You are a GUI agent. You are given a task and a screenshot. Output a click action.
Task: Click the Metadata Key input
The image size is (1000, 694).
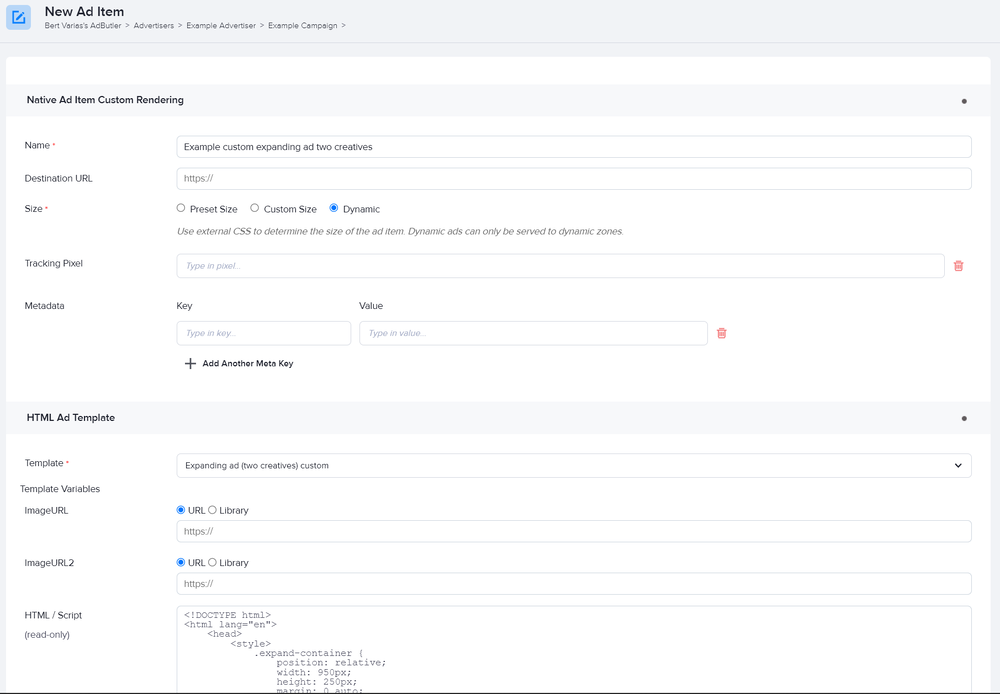click(x=263, y=333)
